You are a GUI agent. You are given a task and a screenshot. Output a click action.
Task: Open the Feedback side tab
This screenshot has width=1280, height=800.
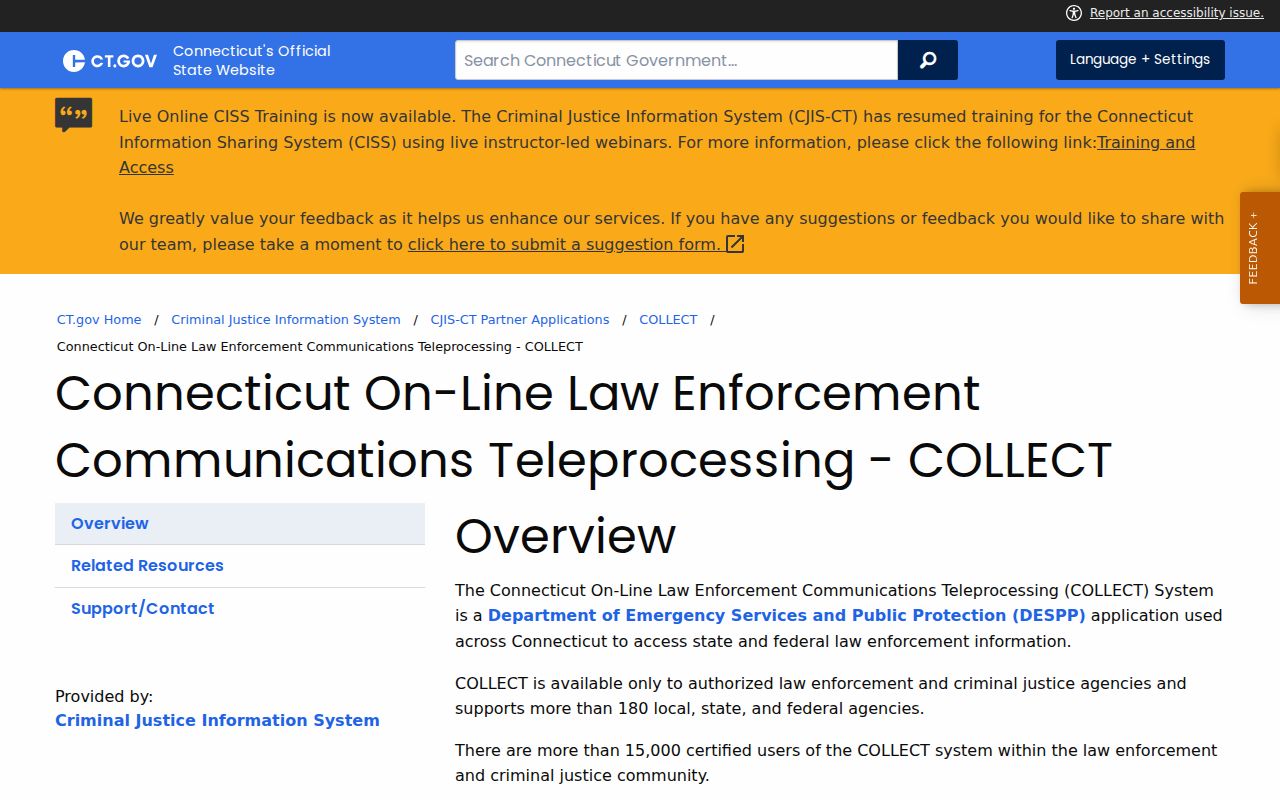pos(1260,248)
